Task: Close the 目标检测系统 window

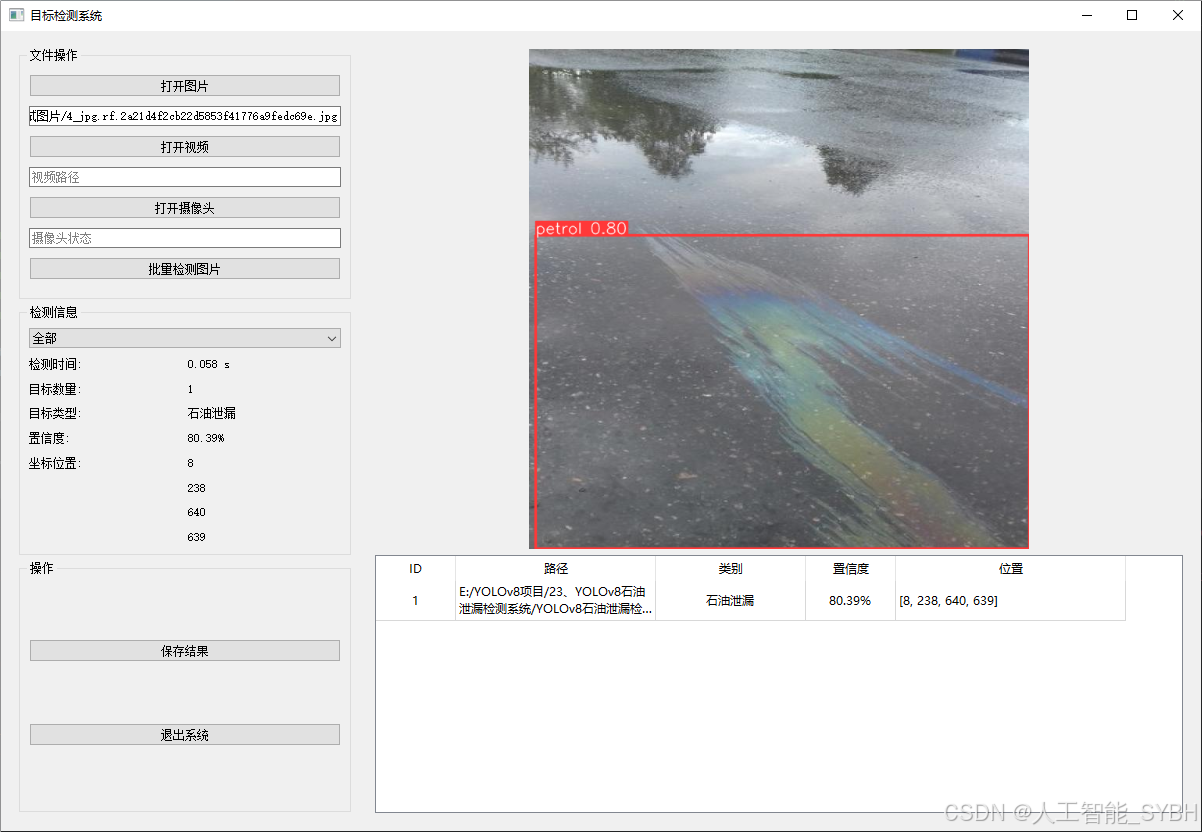Action: coord(1178,15)
